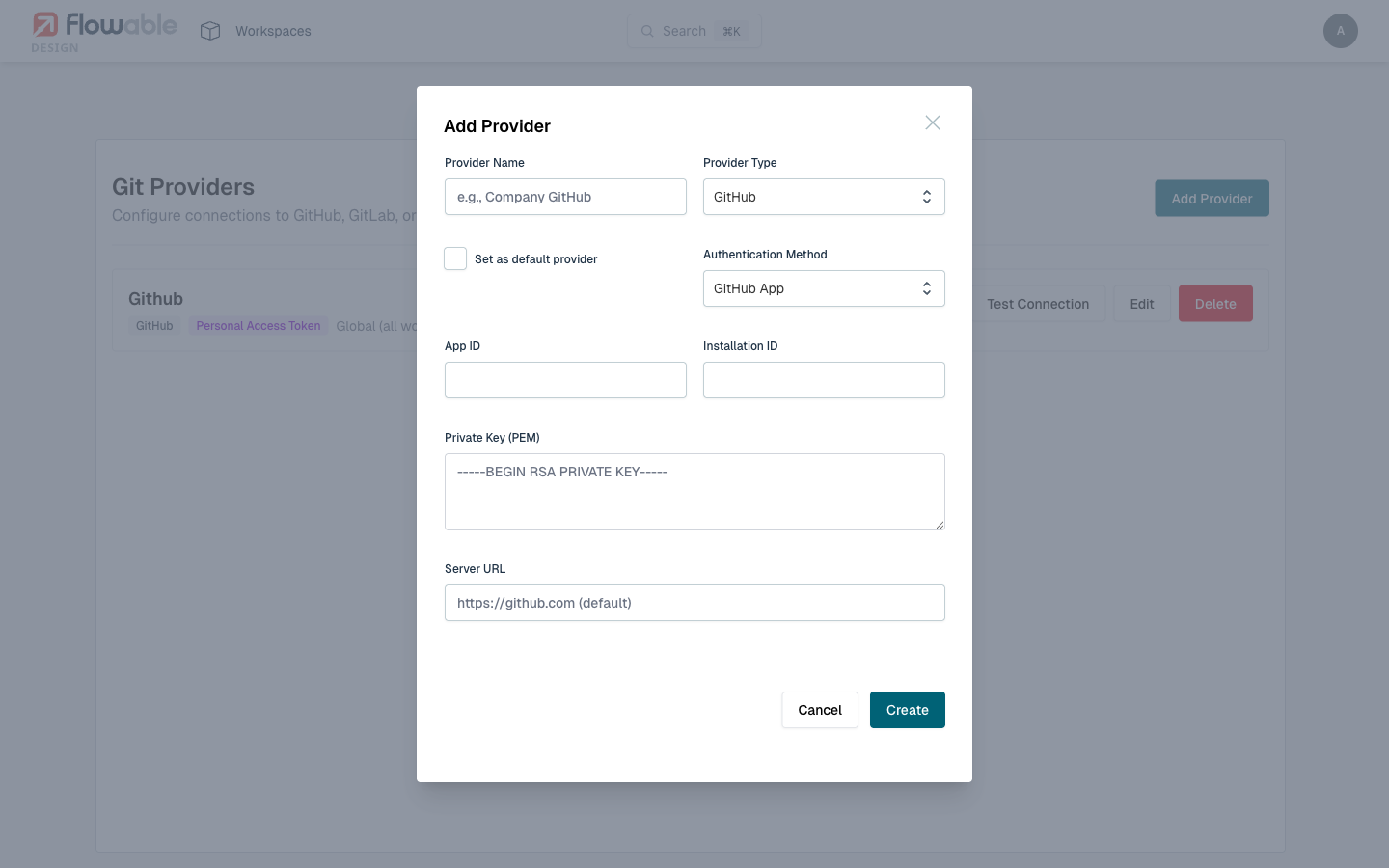Click the Workspaces cube icon
1389x868 pixels.
(x=210, y=31)
